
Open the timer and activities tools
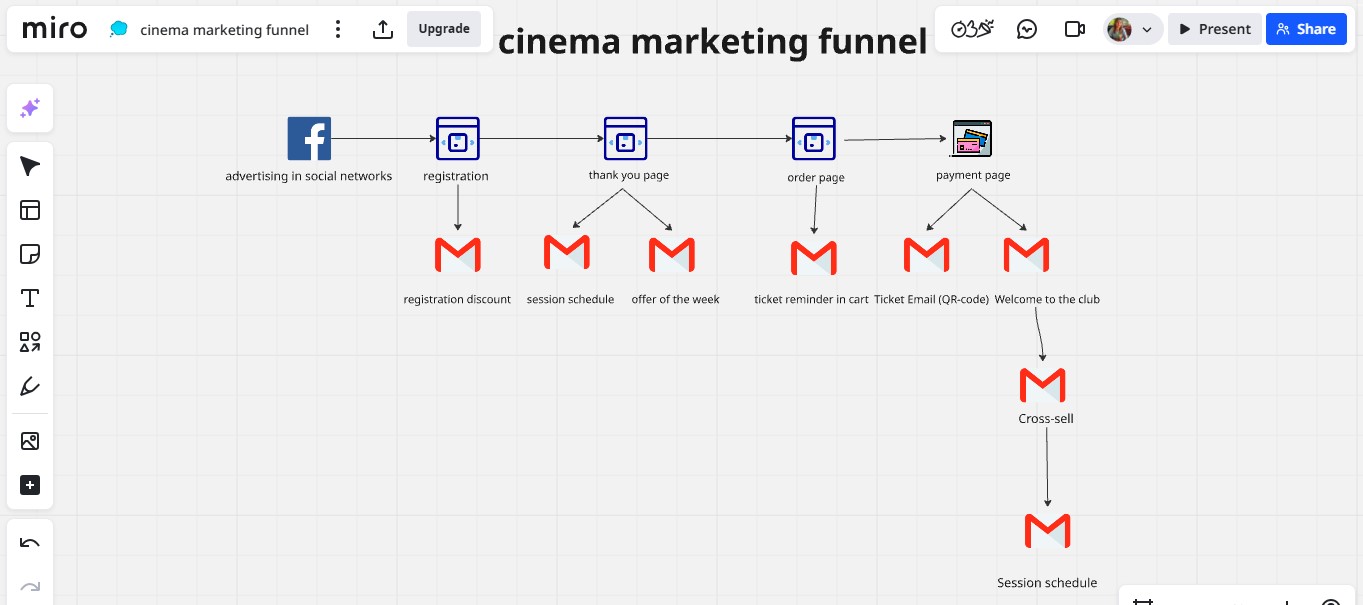[x=972, y=29]
